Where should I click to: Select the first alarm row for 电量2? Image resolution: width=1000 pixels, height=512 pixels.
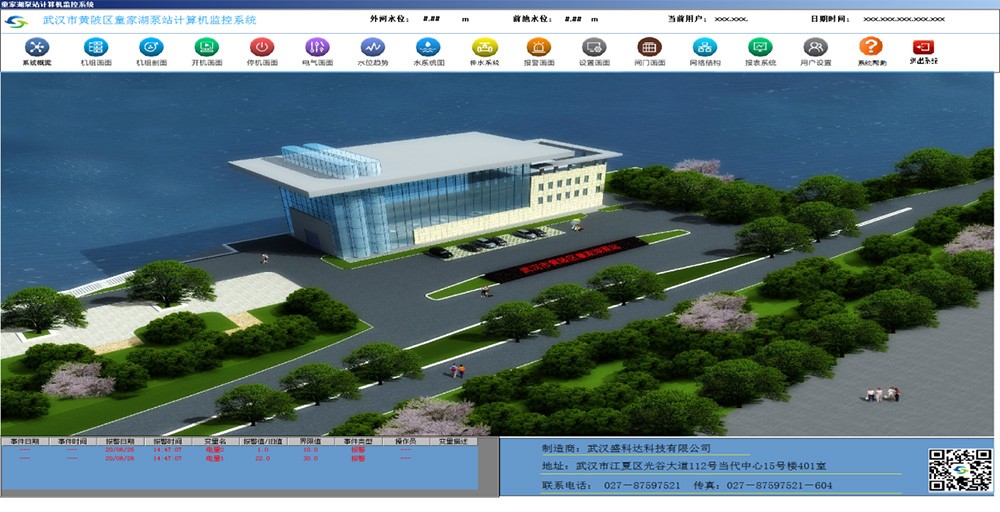[x=214, y=450]
